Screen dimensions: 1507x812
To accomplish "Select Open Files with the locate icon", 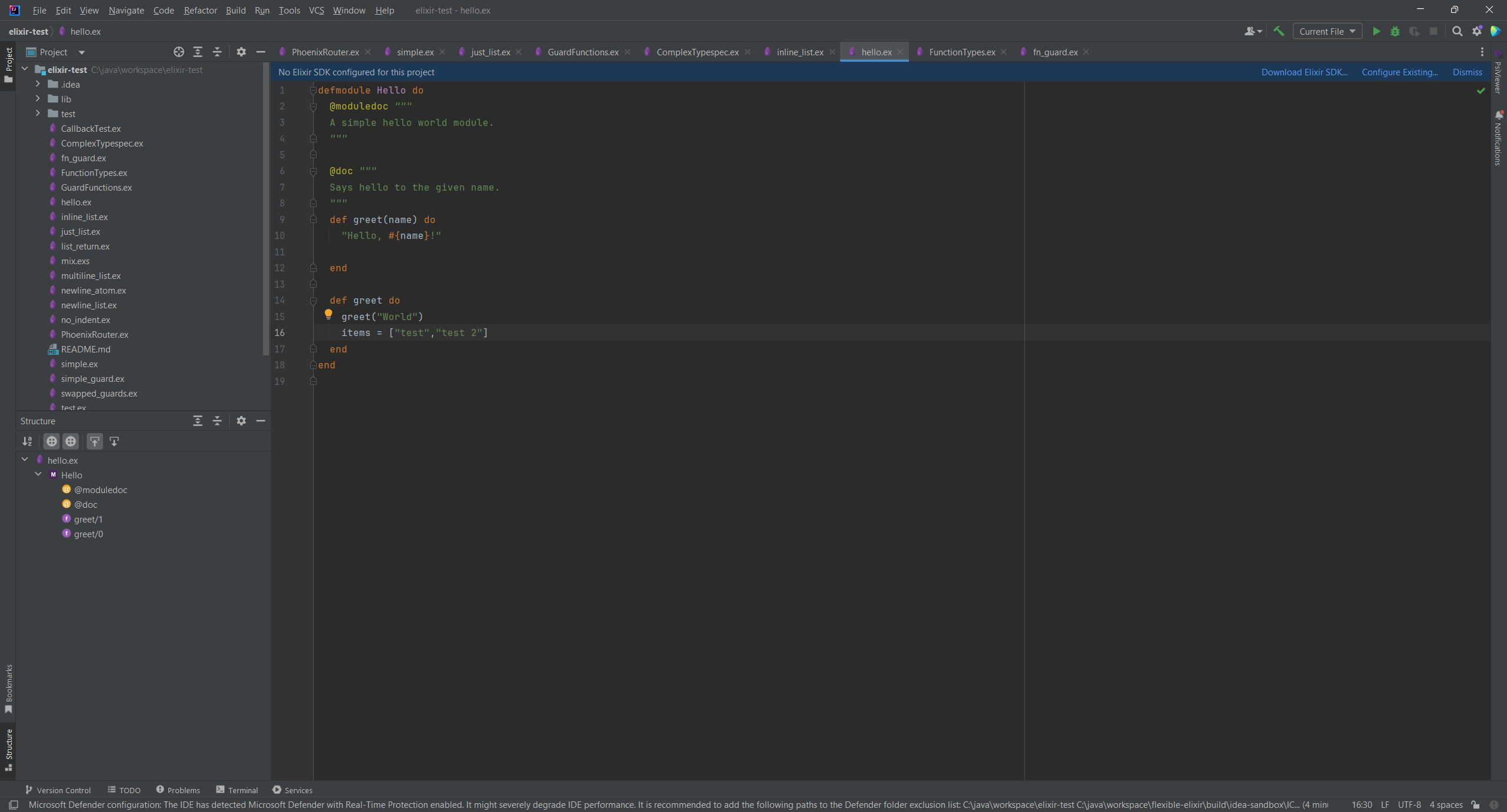I will point(178,52).
